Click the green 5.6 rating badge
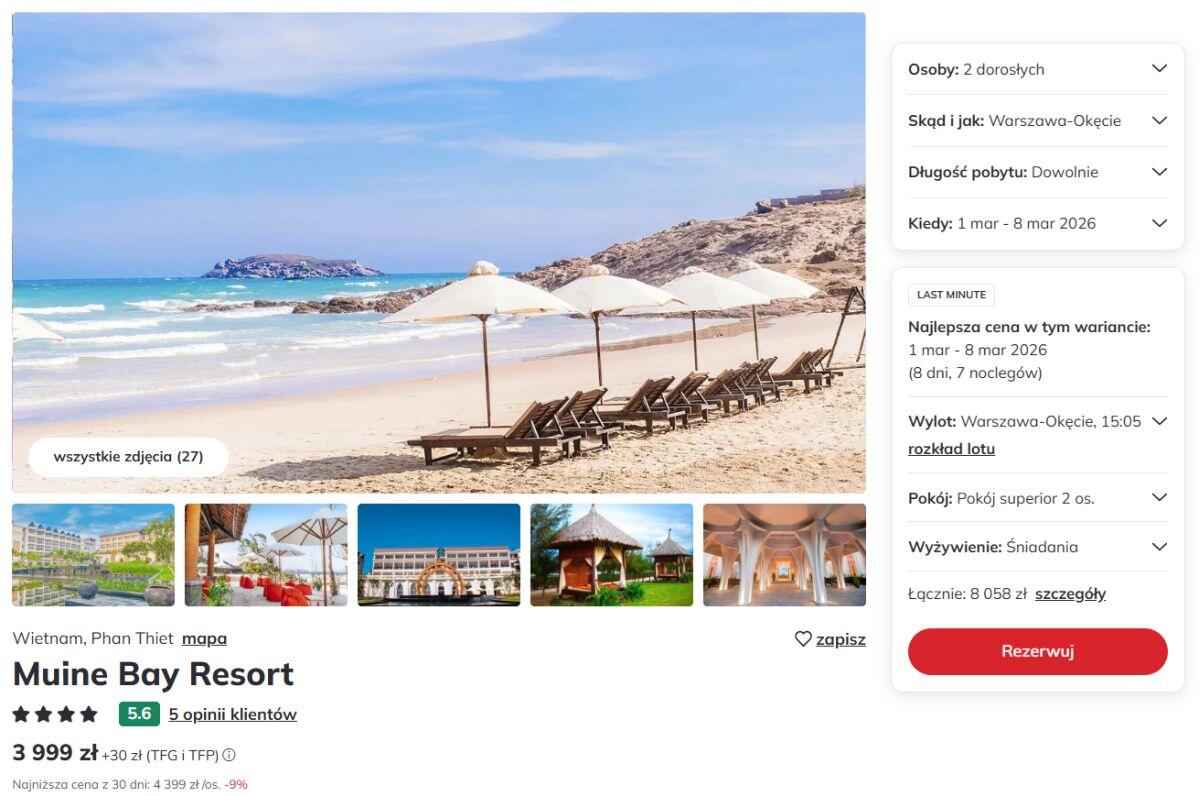 point(139,714)
